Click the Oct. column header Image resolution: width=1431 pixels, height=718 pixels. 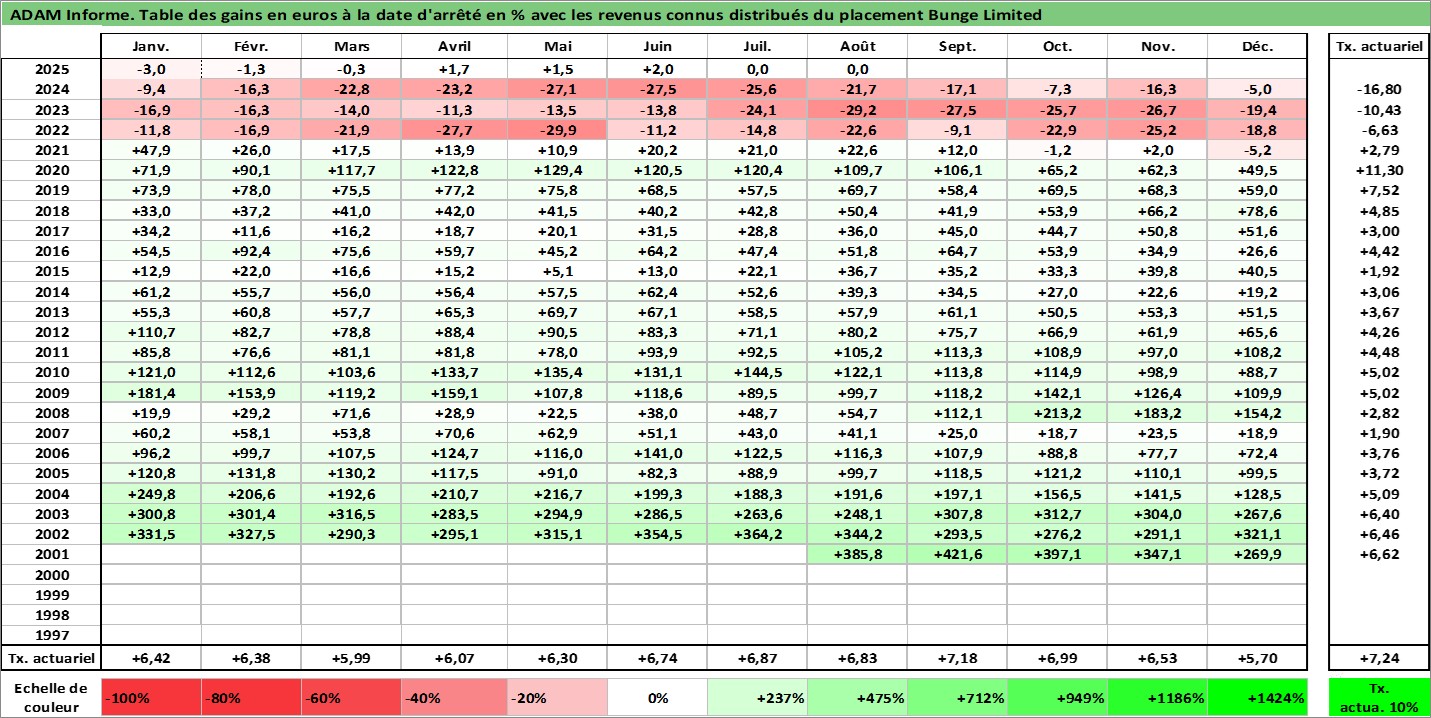click(1057, 47)
